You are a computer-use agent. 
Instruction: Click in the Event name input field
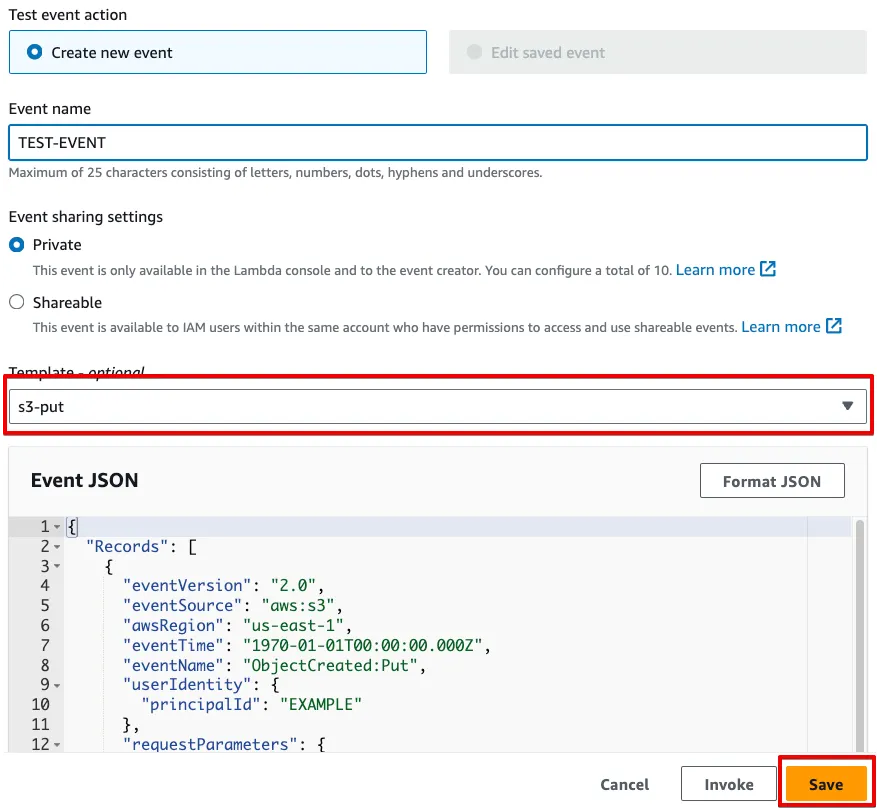(438, 143)
